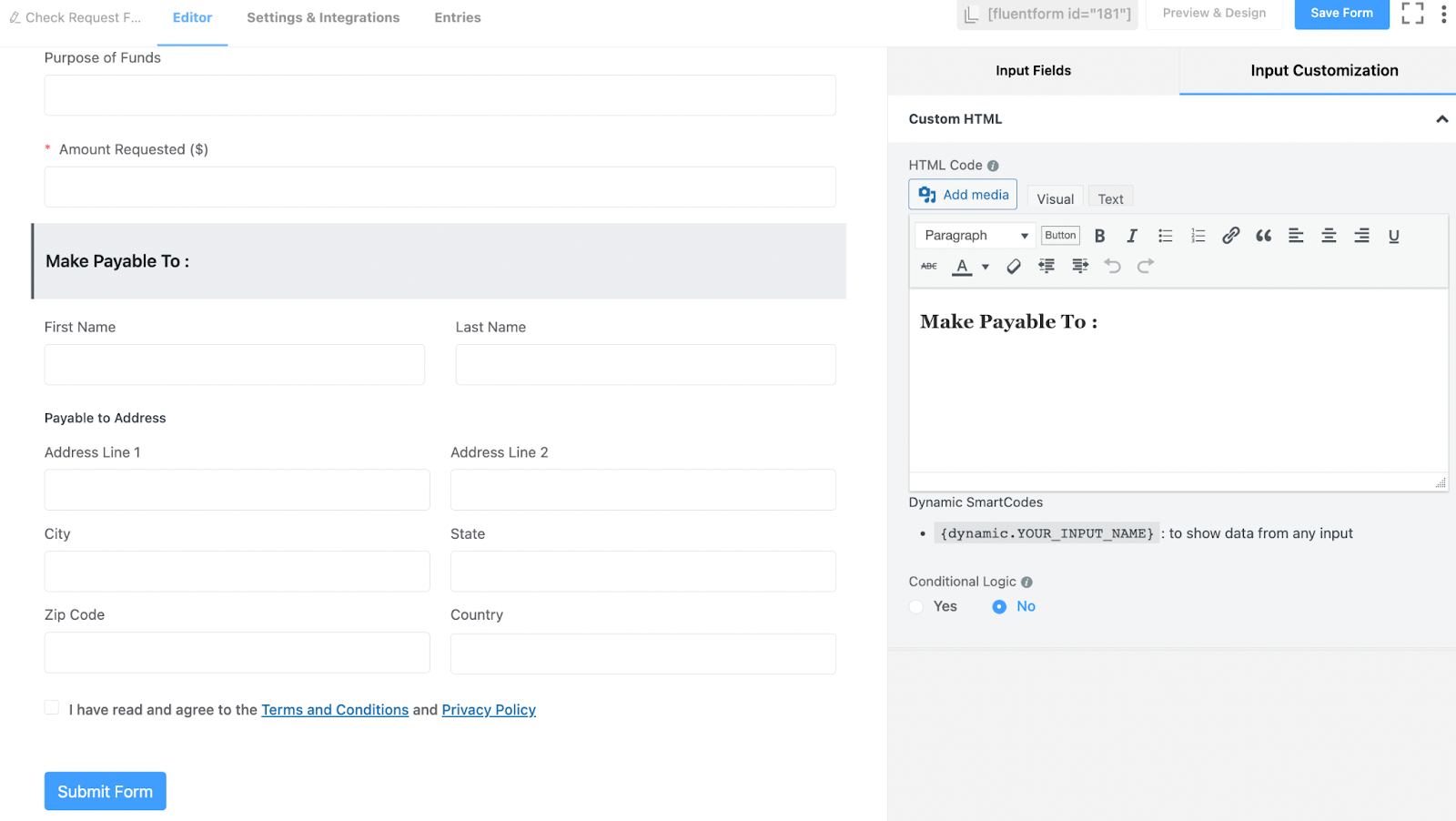Click the State input field
1456x821 pixels.
click(643, 572)
